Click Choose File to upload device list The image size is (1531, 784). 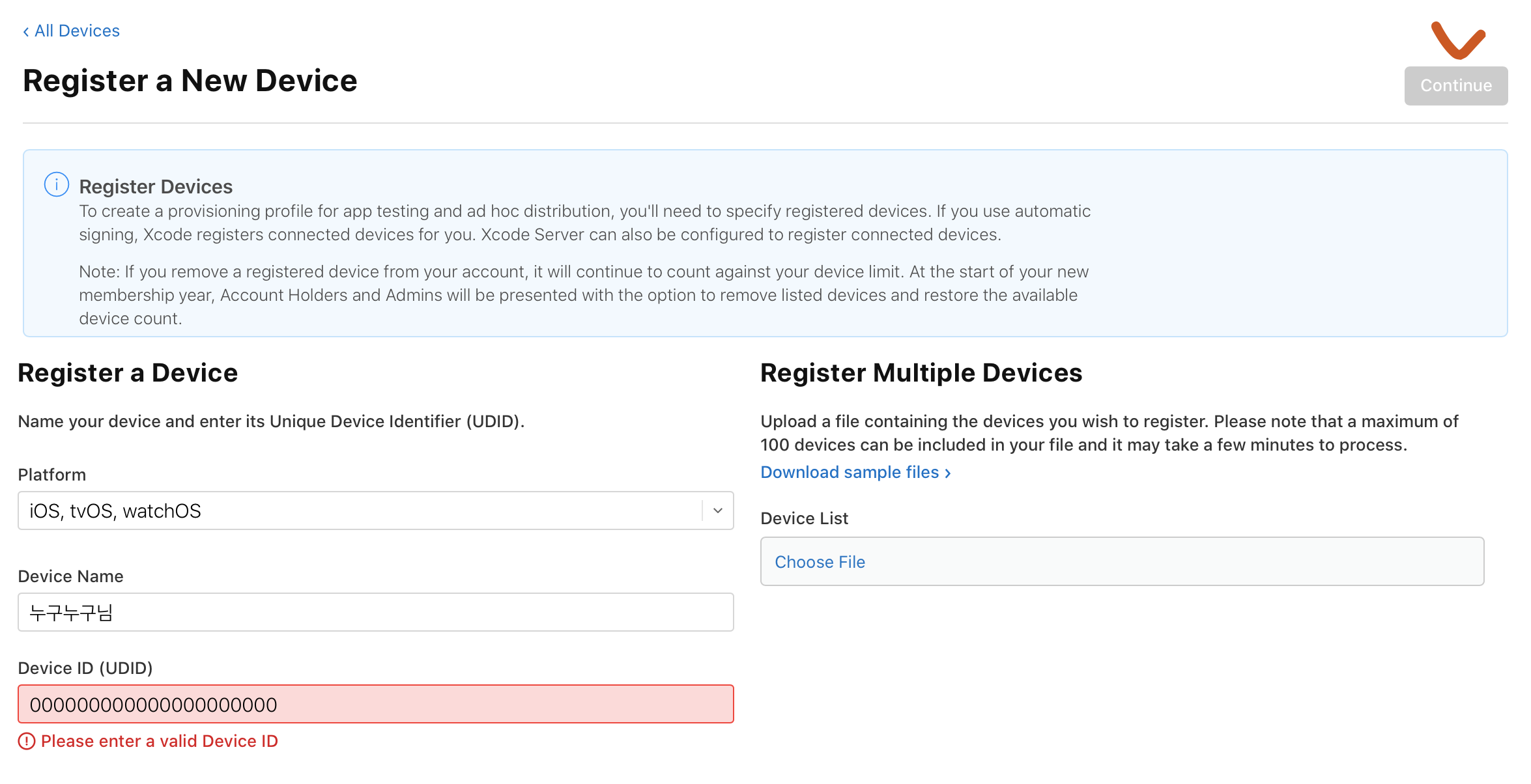820,563
